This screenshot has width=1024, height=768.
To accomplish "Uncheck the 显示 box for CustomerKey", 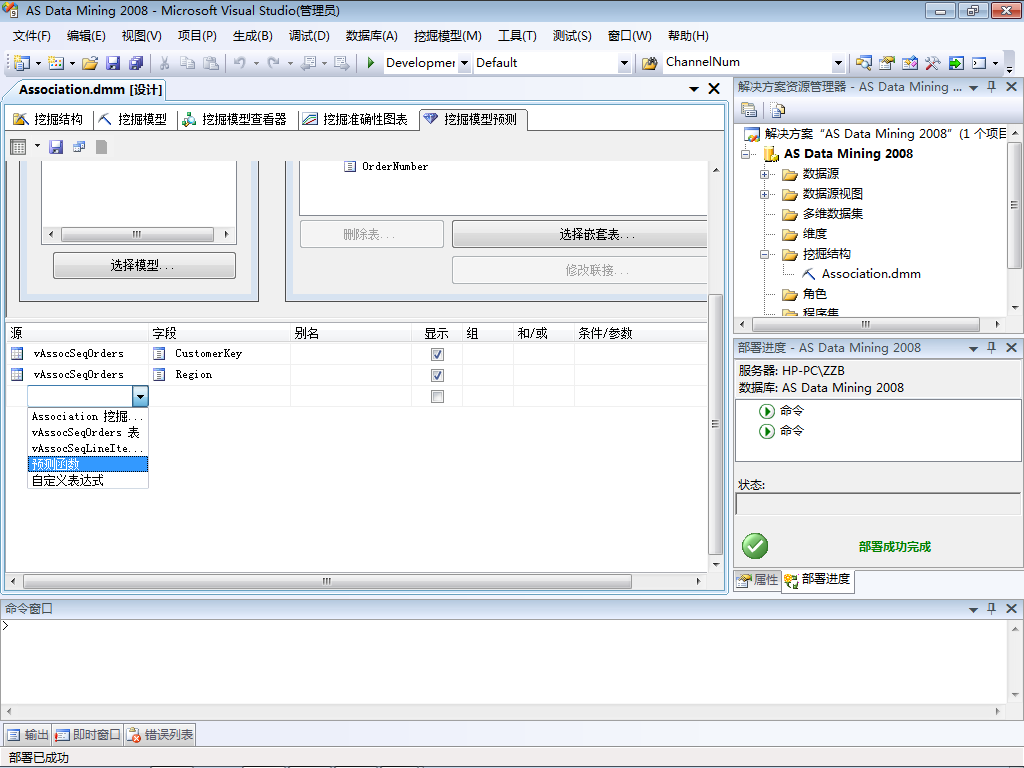I will pyautogui.click(x=438, y=354).
